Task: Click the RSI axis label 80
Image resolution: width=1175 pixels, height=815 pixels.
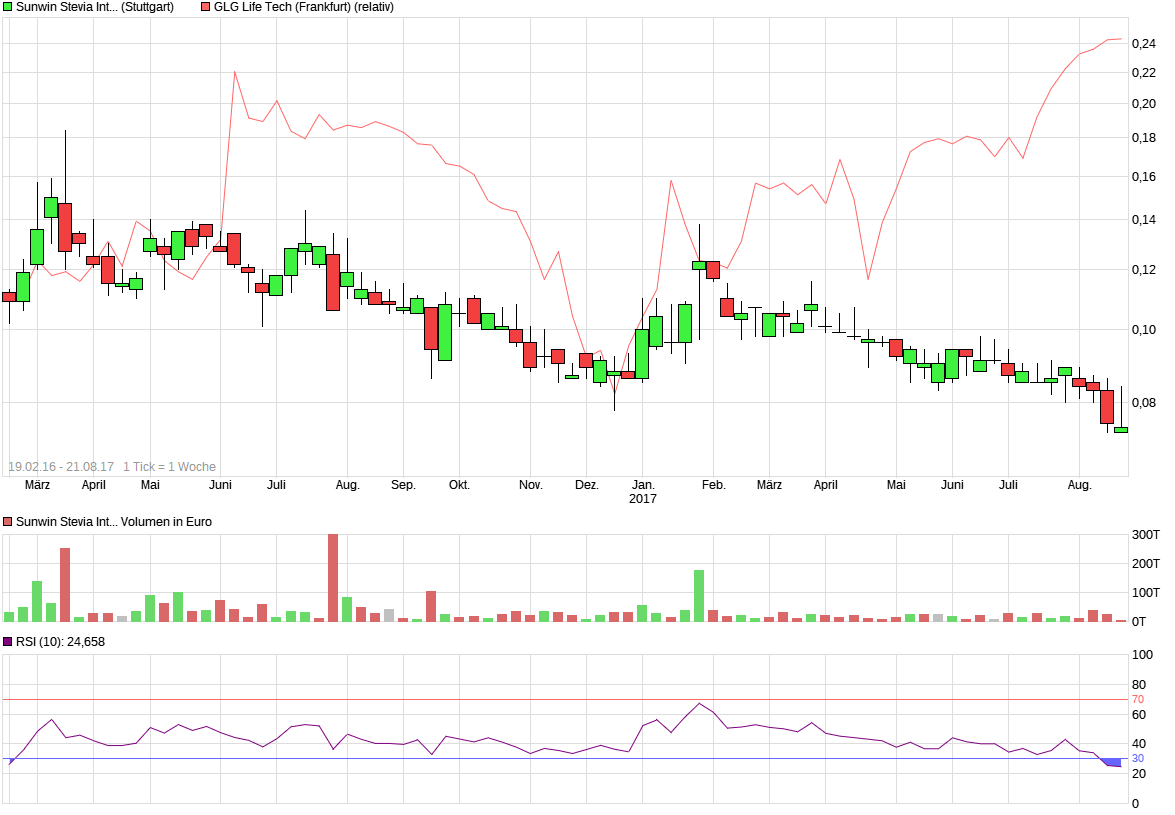Action: click(x=1139, y=685)
